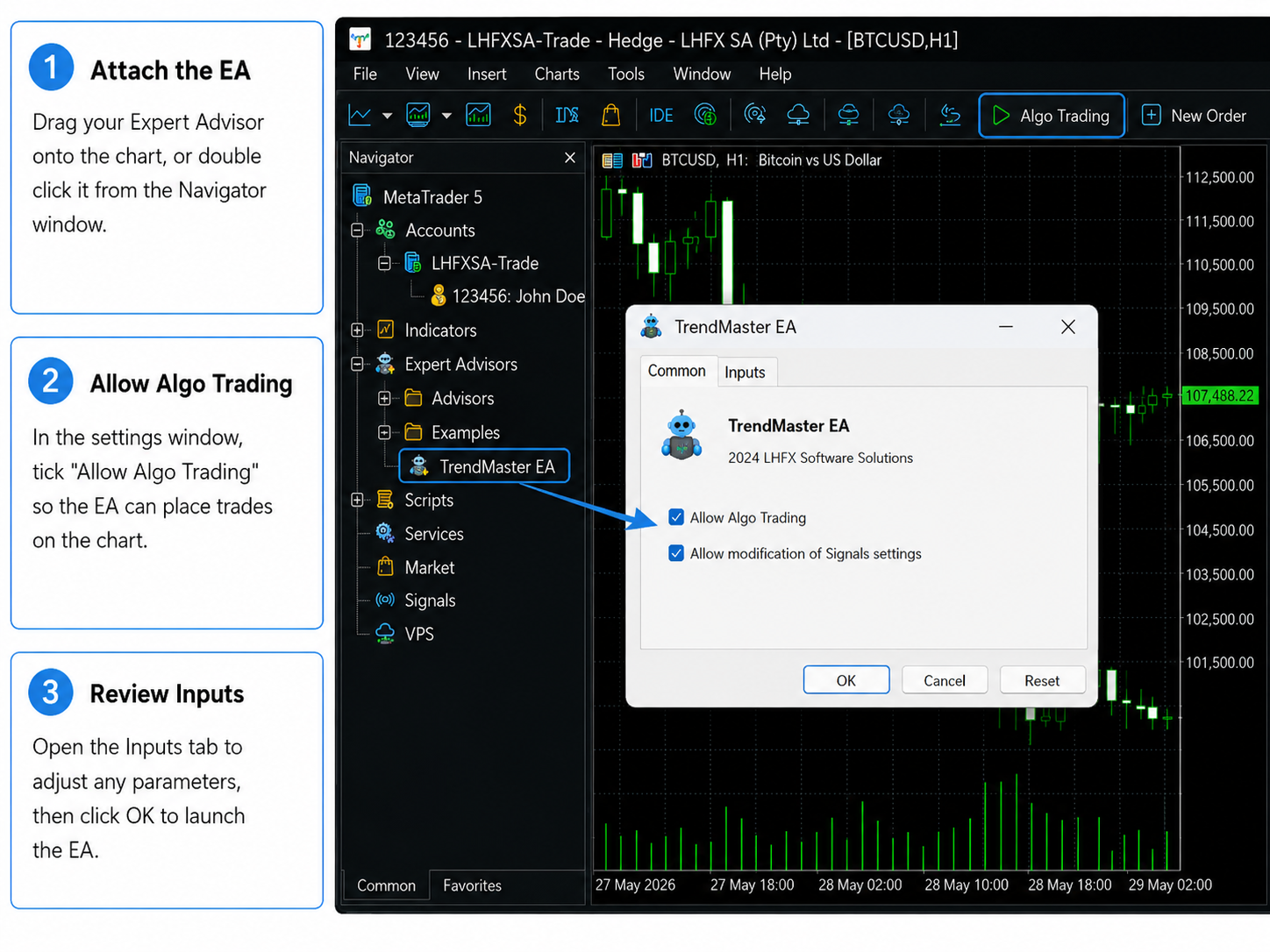Open the Insert menu
The image size is (1270, 952).
coord(487,75)
